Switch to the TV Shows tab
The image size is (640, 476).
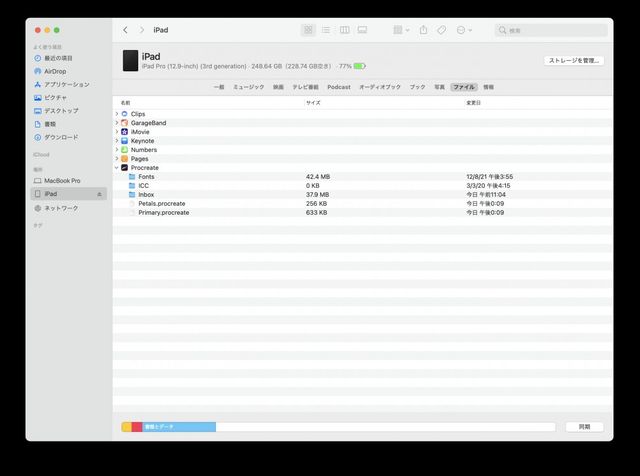click(x=305, y=87)
